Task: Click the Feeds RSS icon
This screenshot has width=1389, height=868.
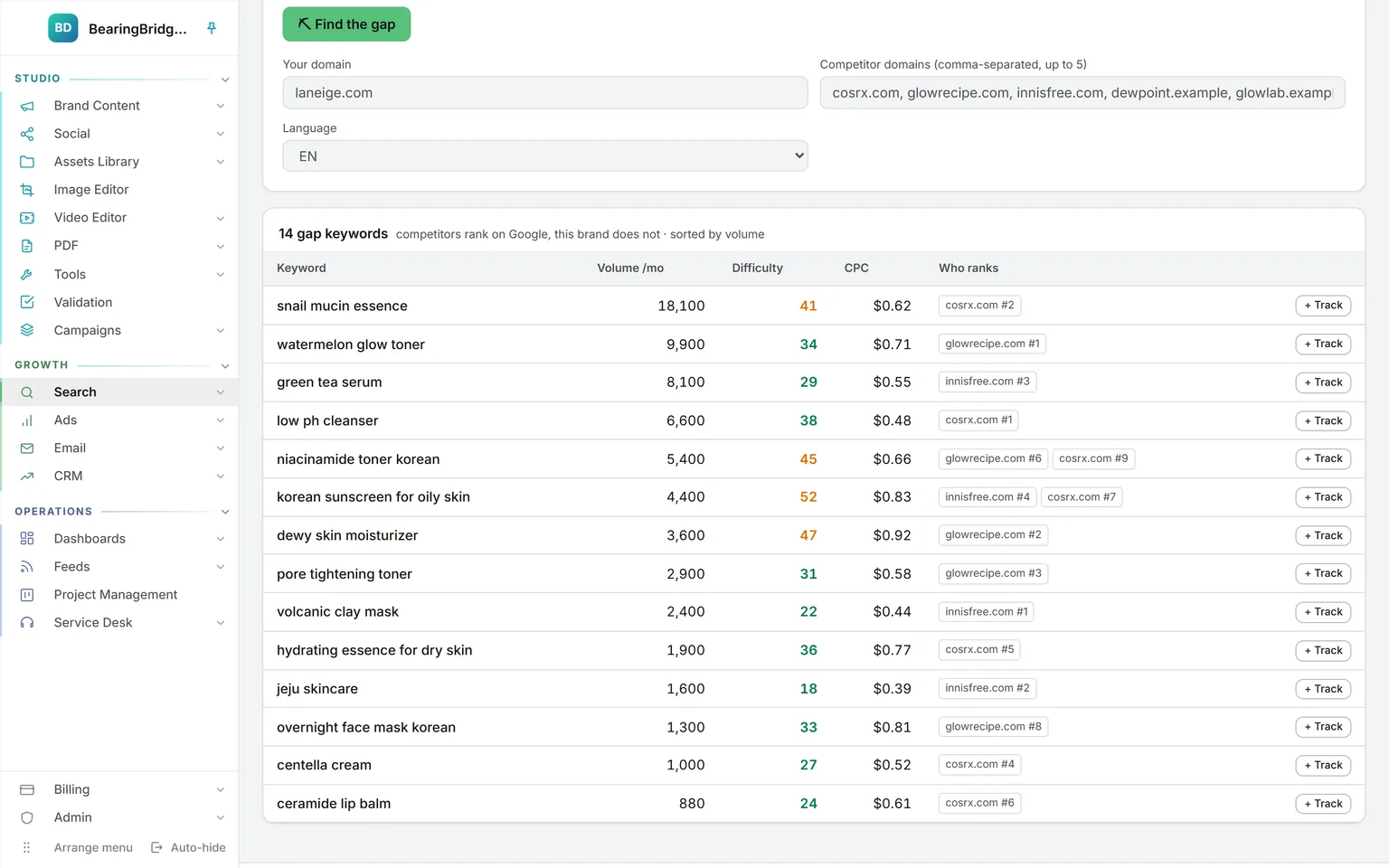Action: pyautogui.click(x=27, y=567)
